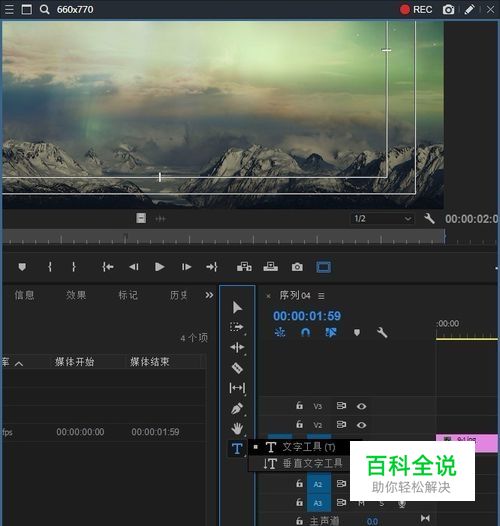
Task: Select the Selection arrow tool
Action: 237,307
